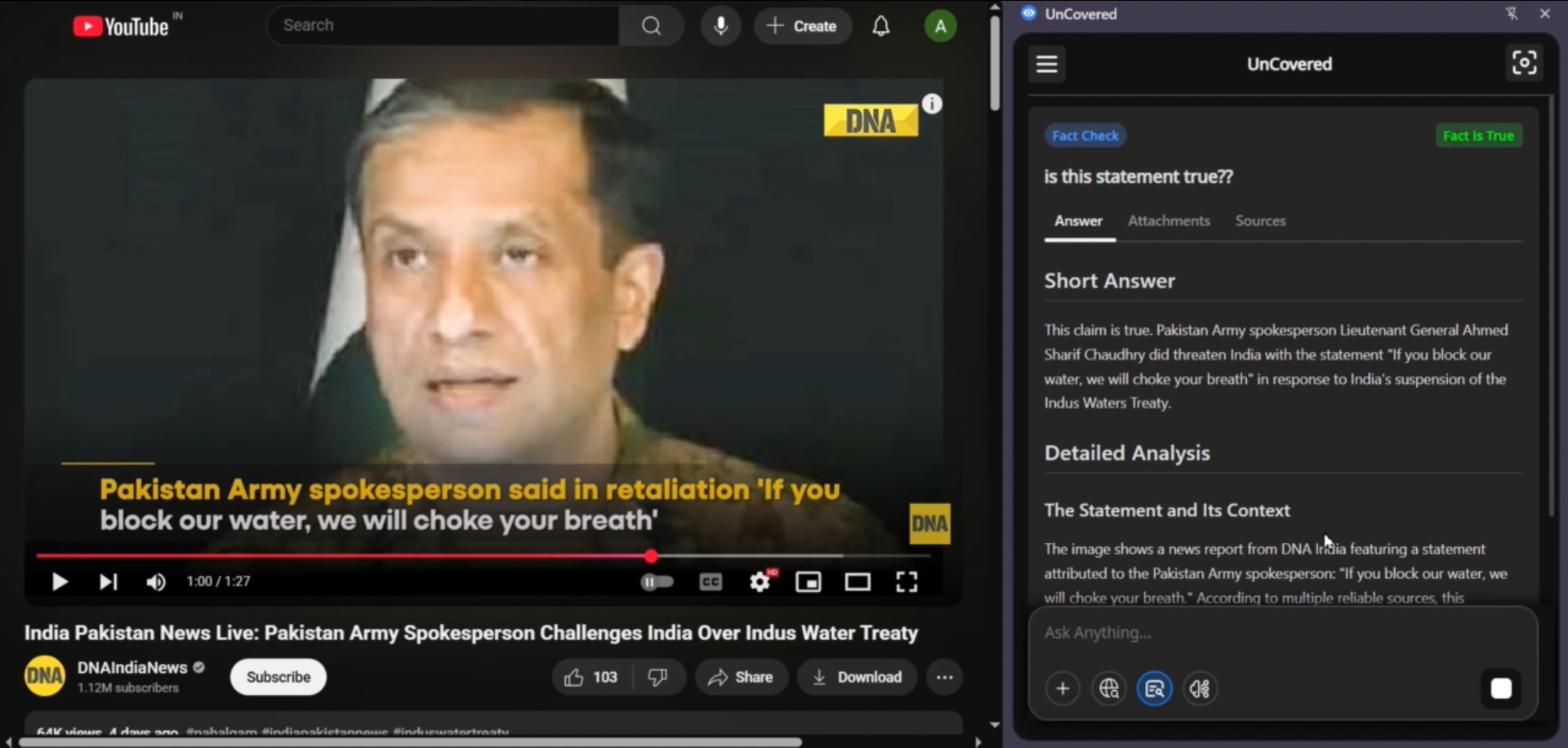This screenshot has height=748, width=1568.
Task: Click the 1.12M subscribers text
Action: point(128,688)
